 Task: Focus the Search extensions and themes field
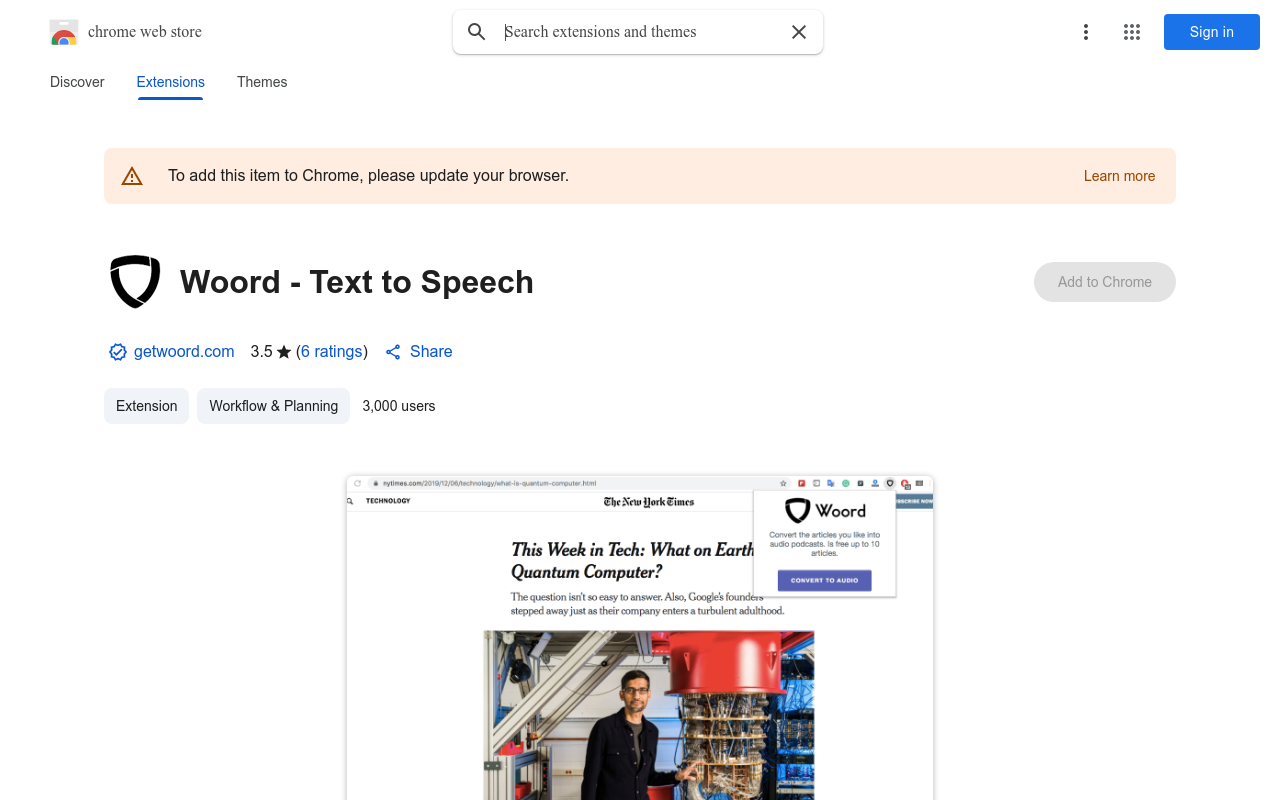point(640,32)
